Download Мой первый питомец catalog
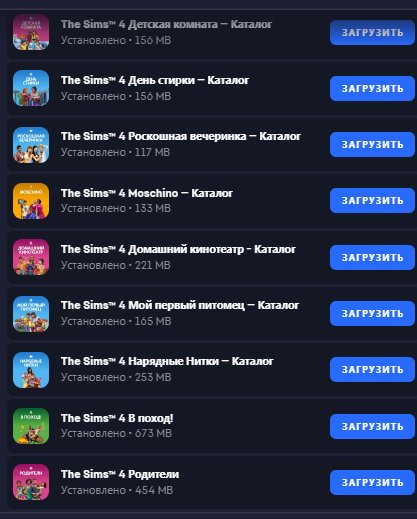The height and width of the screenshot is (519, 417). [372, 313]
